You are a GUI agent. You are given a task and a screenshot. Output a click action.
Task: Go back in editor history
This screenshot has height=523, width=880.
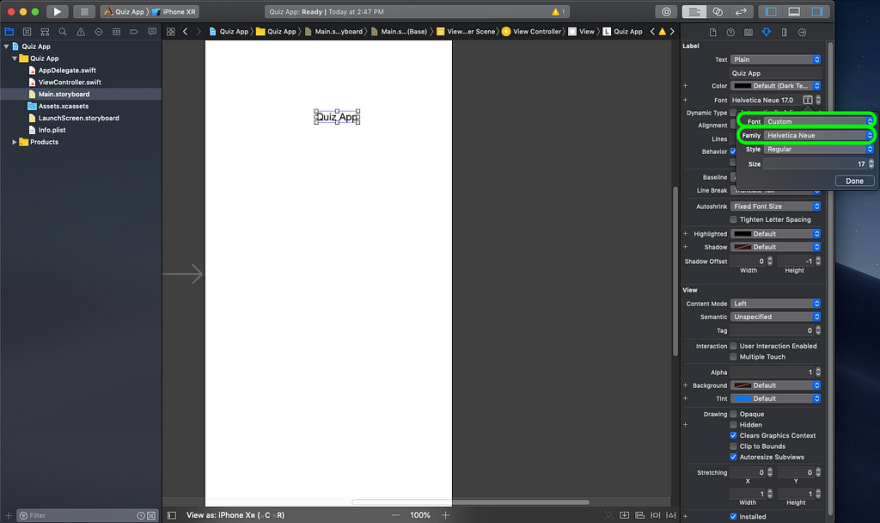(x=185, y=31)
